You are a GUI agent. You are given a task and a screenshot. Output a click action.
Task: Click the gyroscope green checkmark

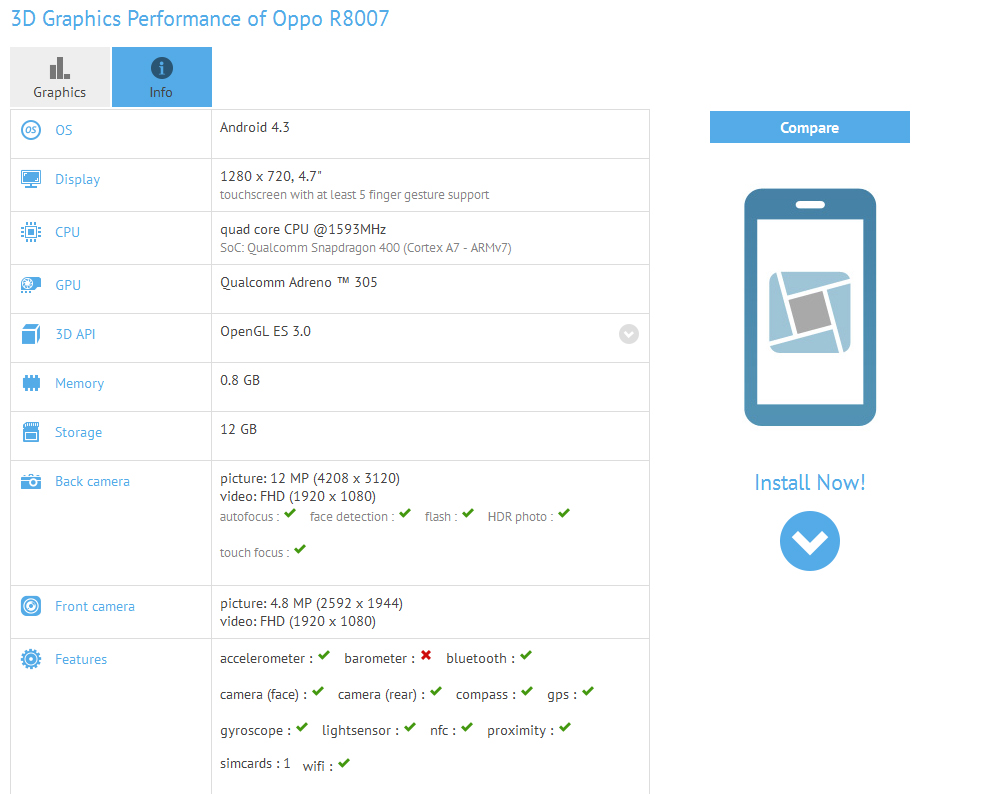click(x=302, y=727)
